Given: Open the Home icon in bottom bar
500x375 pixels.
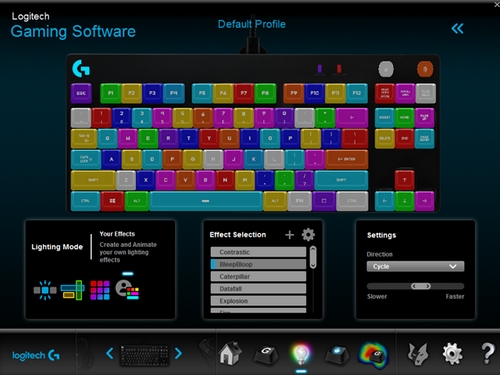Looking at the screenshot, I should (230, 353).
